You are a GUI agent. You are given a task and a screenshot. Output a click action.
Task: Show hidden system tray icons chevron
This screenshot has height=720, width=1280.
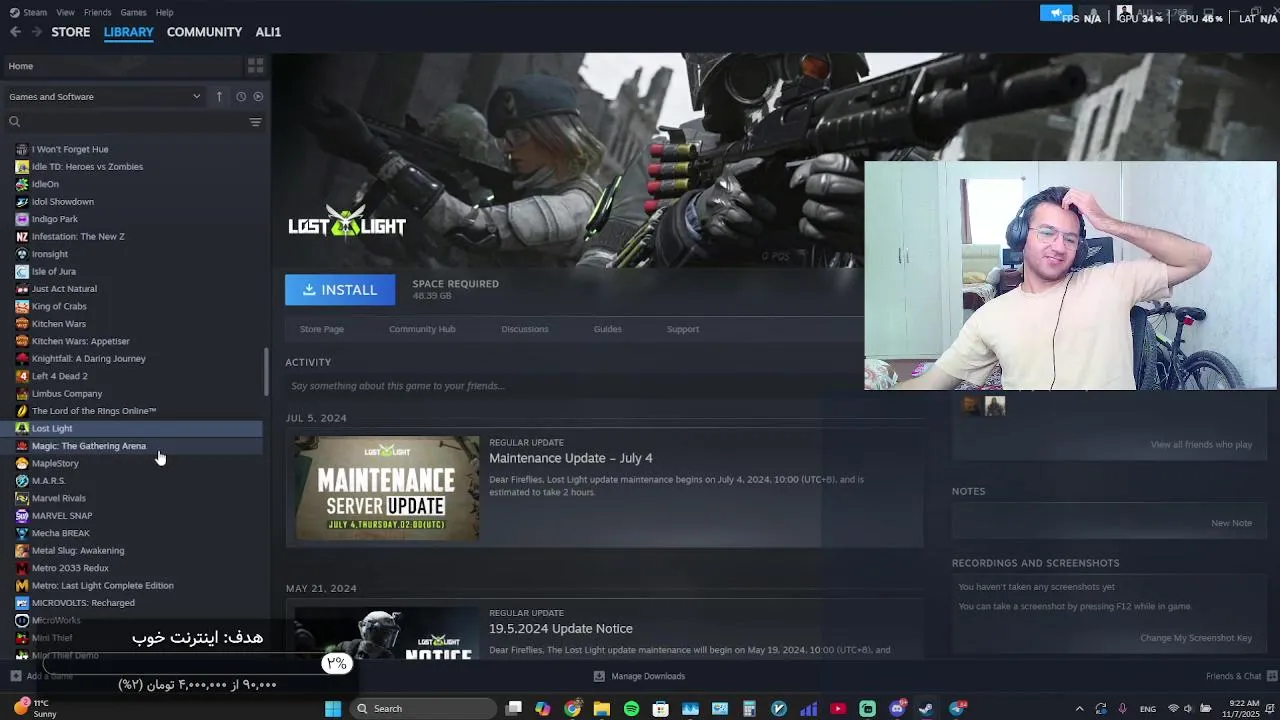[1079, 709]
